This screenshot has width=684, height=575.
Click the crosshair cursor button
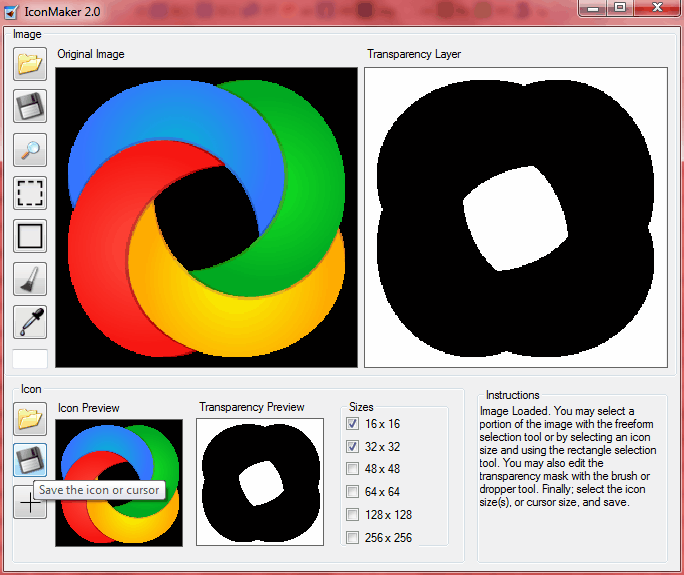click(30, 503)
